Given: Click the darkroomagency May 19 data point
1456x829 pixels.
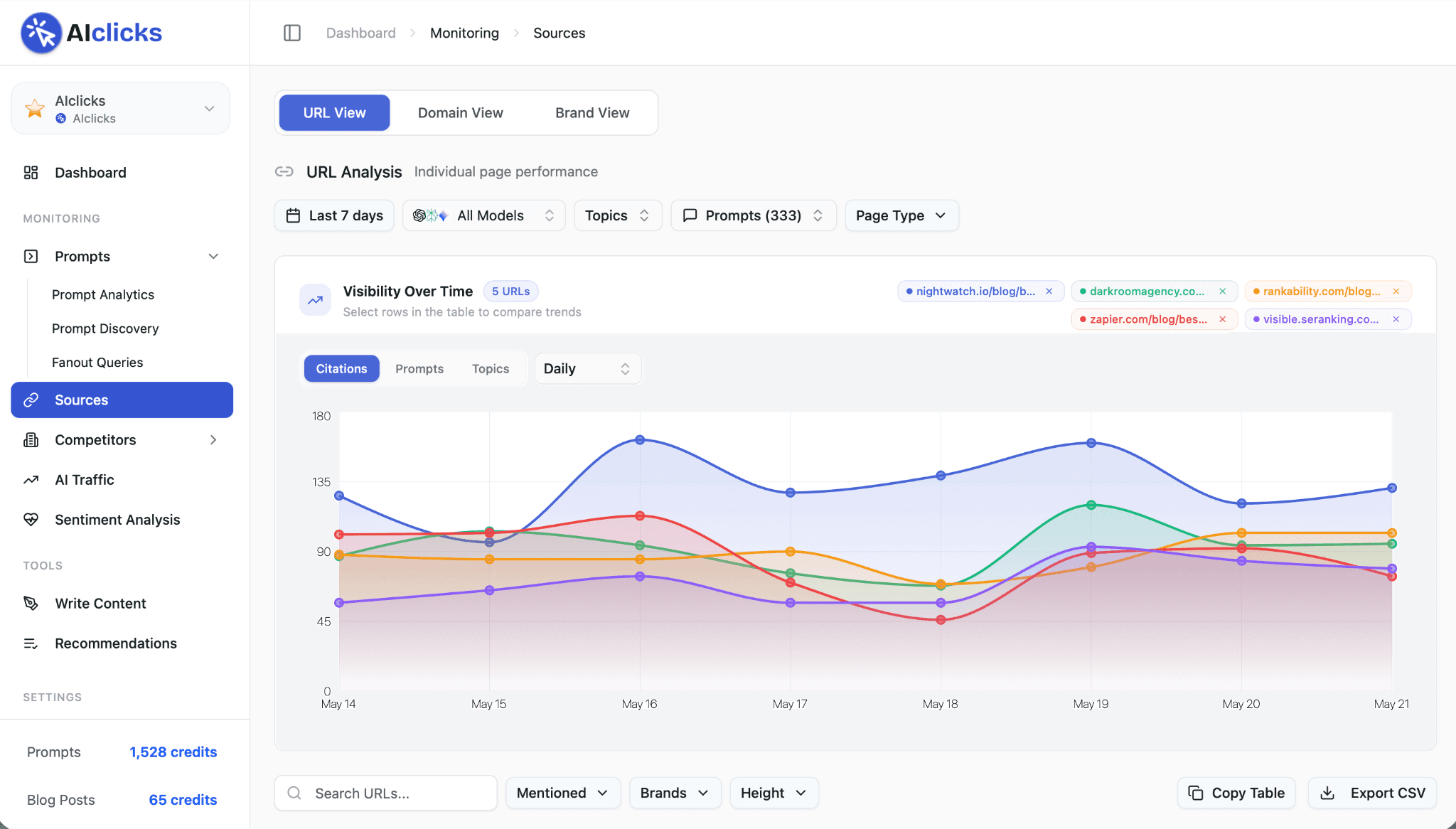Looking at the screenshot, I should click(1091, 506).
